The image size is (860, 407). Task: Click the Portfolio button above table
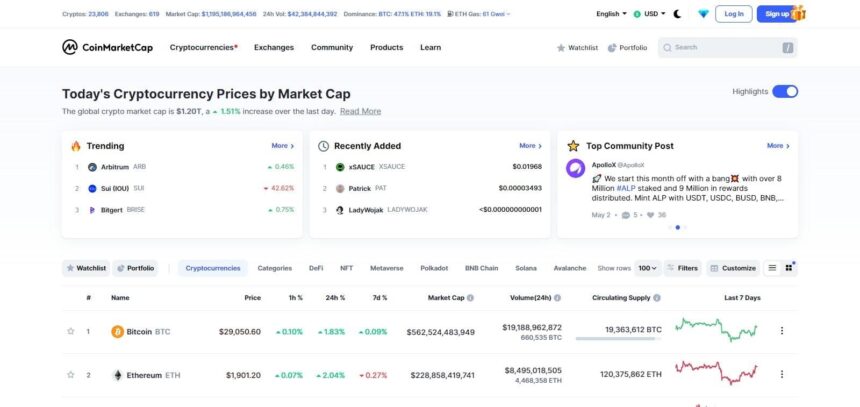[x=135, y=268]
